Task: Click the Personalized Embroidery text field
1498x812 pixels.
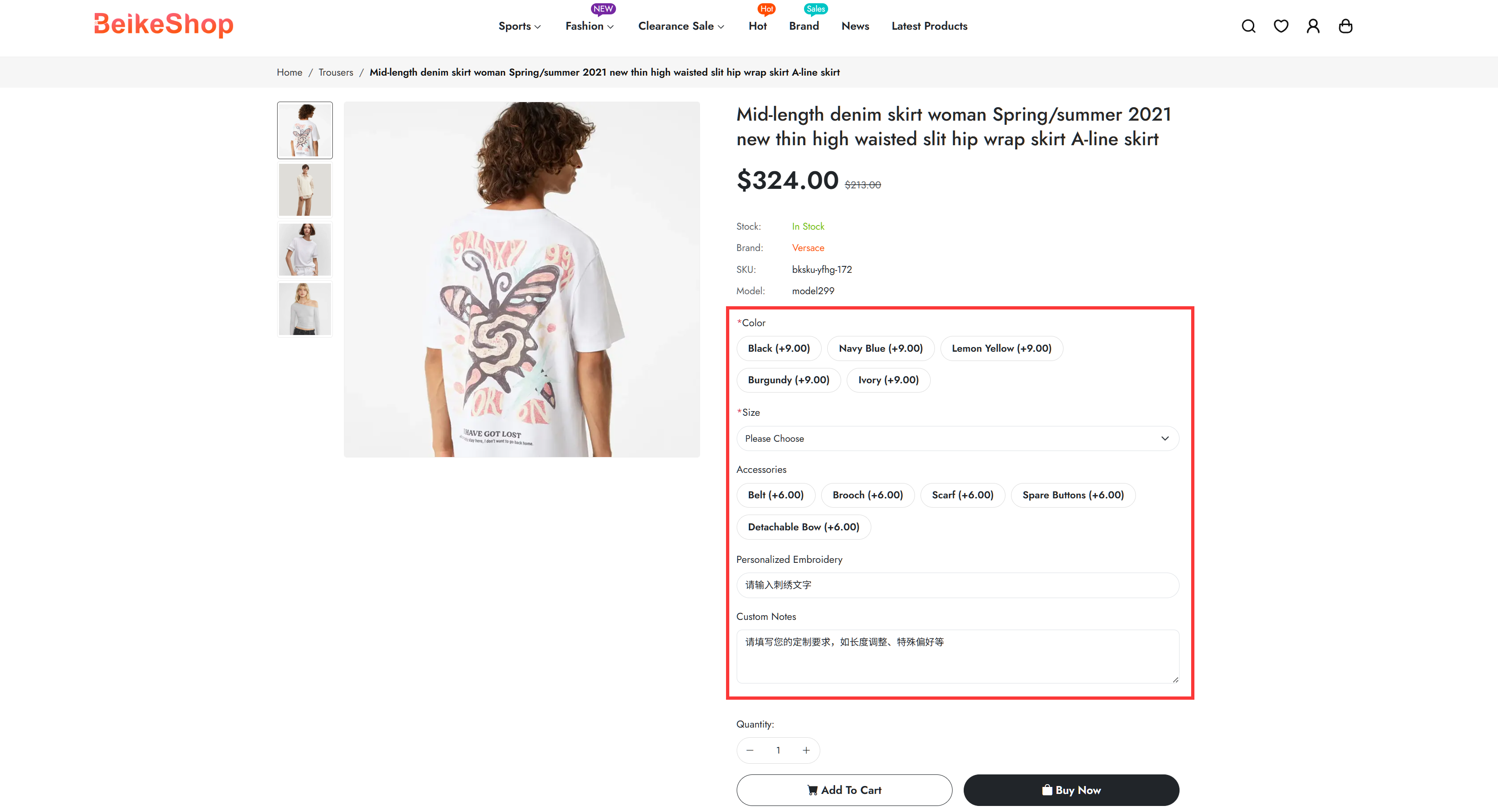Action: pyautogui.click(x=957, y=585)
